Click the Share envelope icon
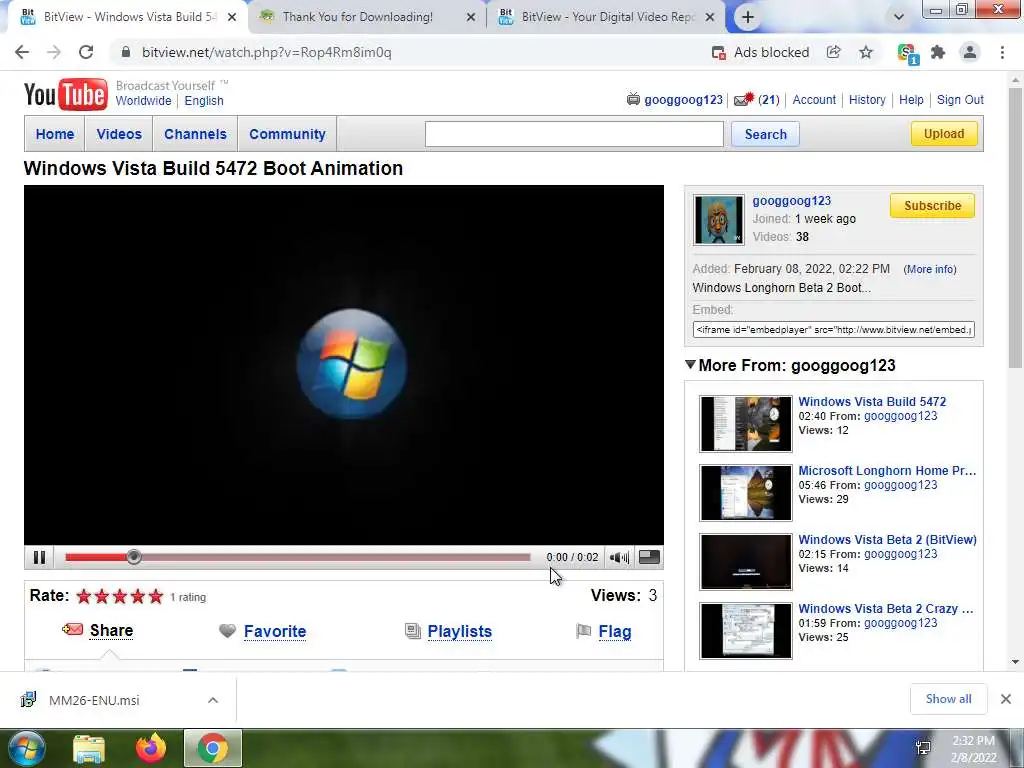The image size is (1024, 768). (72, 630)
